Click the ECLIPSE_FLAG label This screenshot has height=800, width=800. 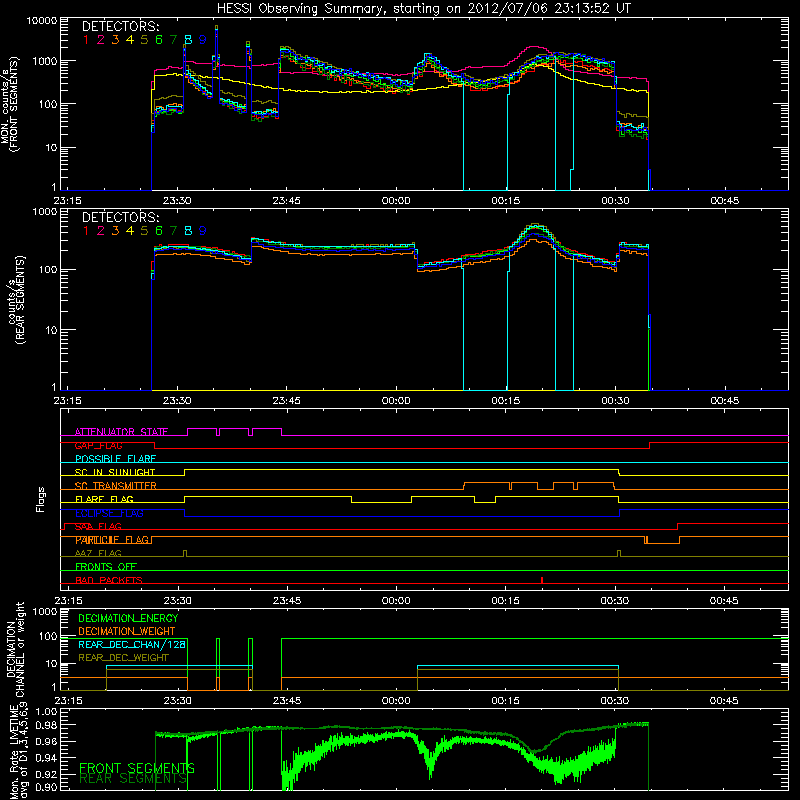[109, 513]
